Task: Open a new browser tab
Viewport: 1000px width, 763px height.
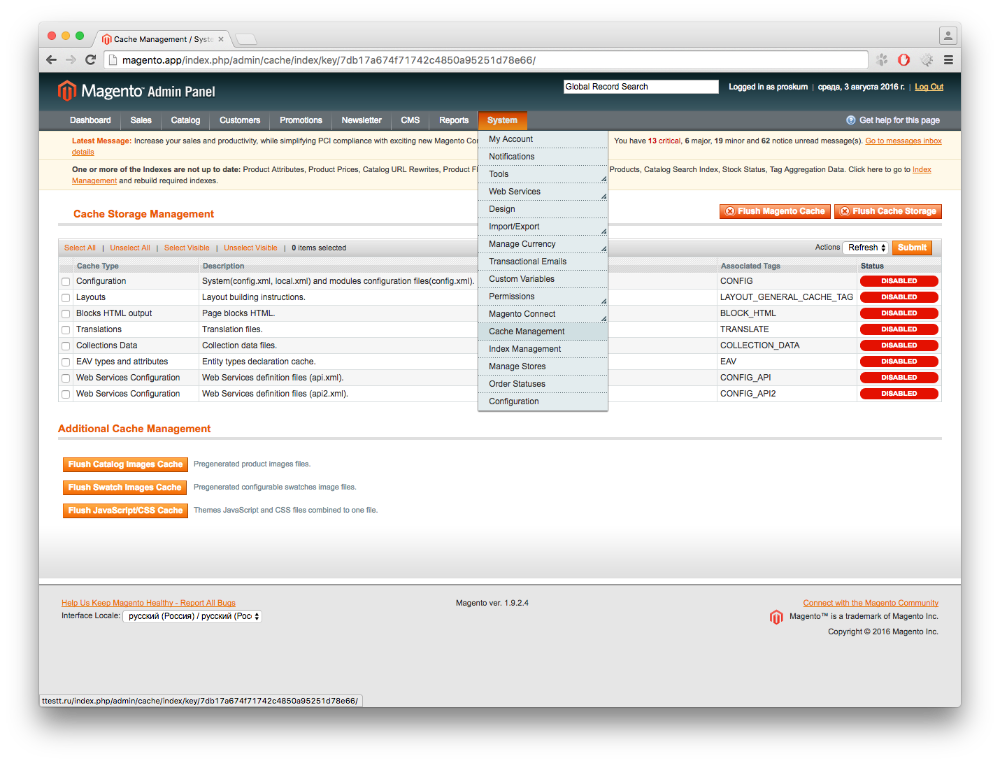Action: (x=246, y=40)
